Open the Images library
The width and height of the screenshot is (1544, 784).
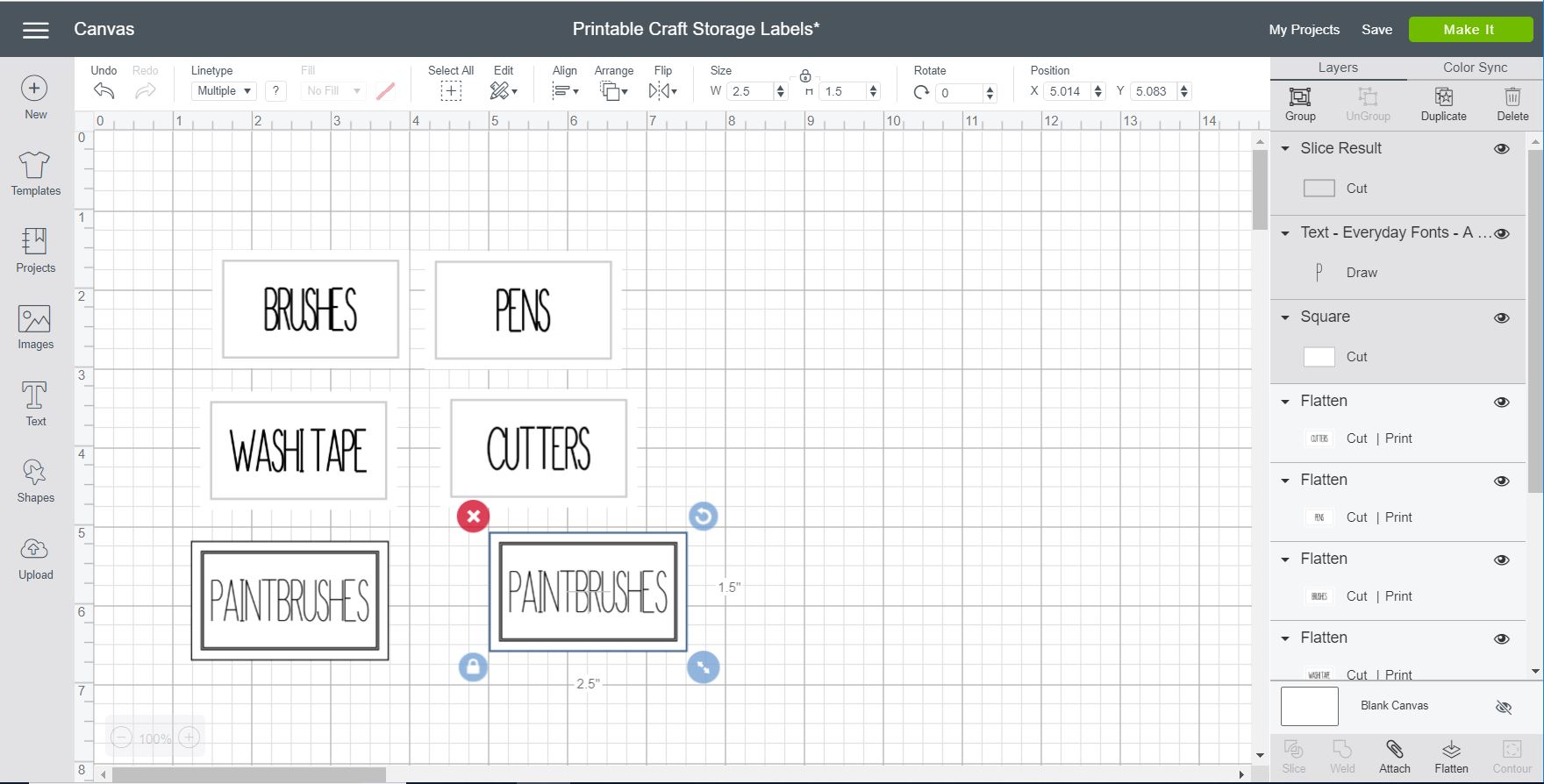click(35, 327)
